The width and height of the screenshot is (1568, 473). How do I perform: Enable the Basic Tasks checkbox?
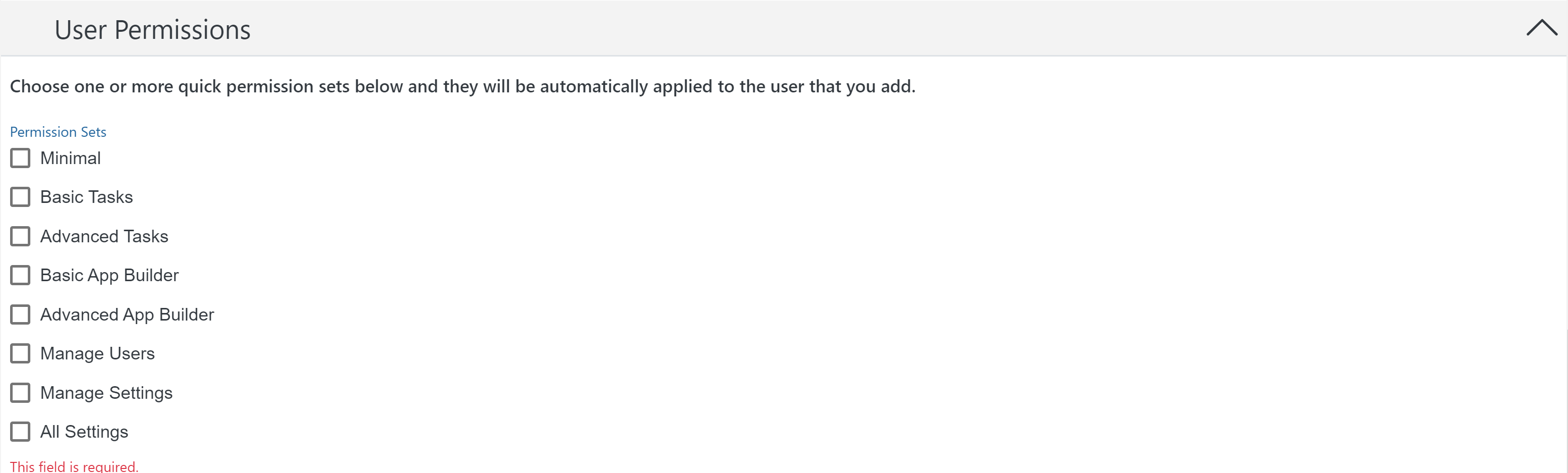pyautogui.click(x=20, y=197)
